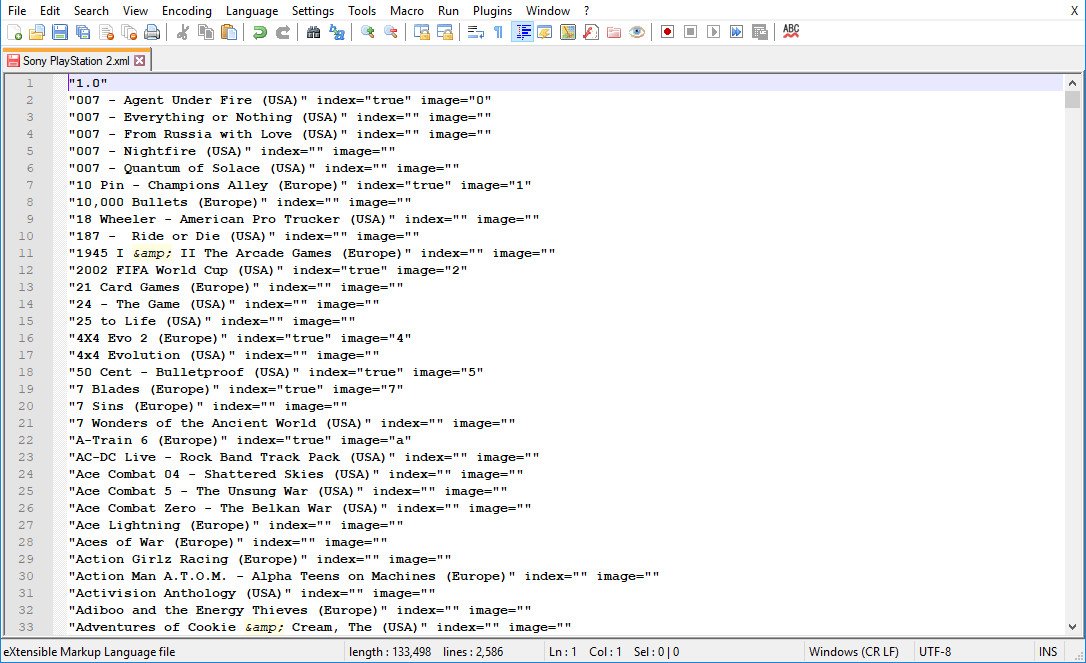Screen dimensions: 1086x663
Task: Close document with the X at menu bar right
Action: (1074, 10)
